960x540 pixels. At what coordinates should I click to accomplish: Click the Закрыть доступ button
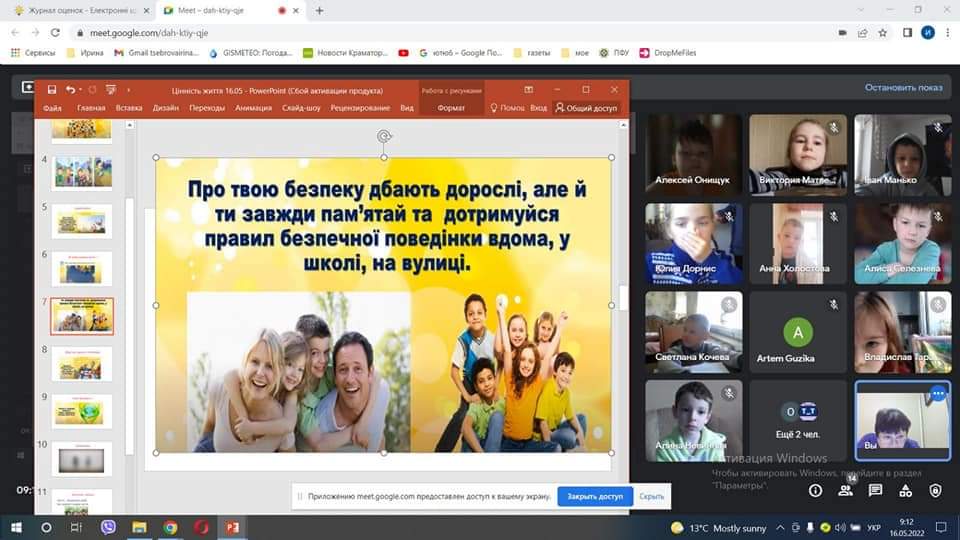(x=595, y=496)
